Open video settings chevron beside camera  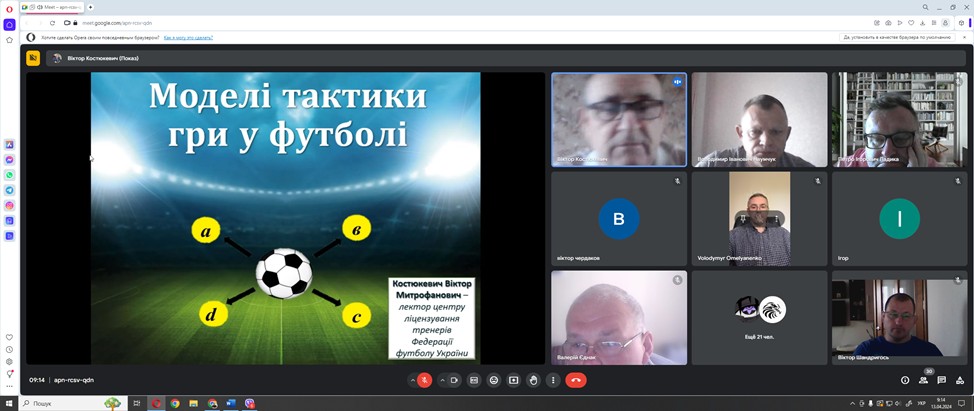point(442,380)
